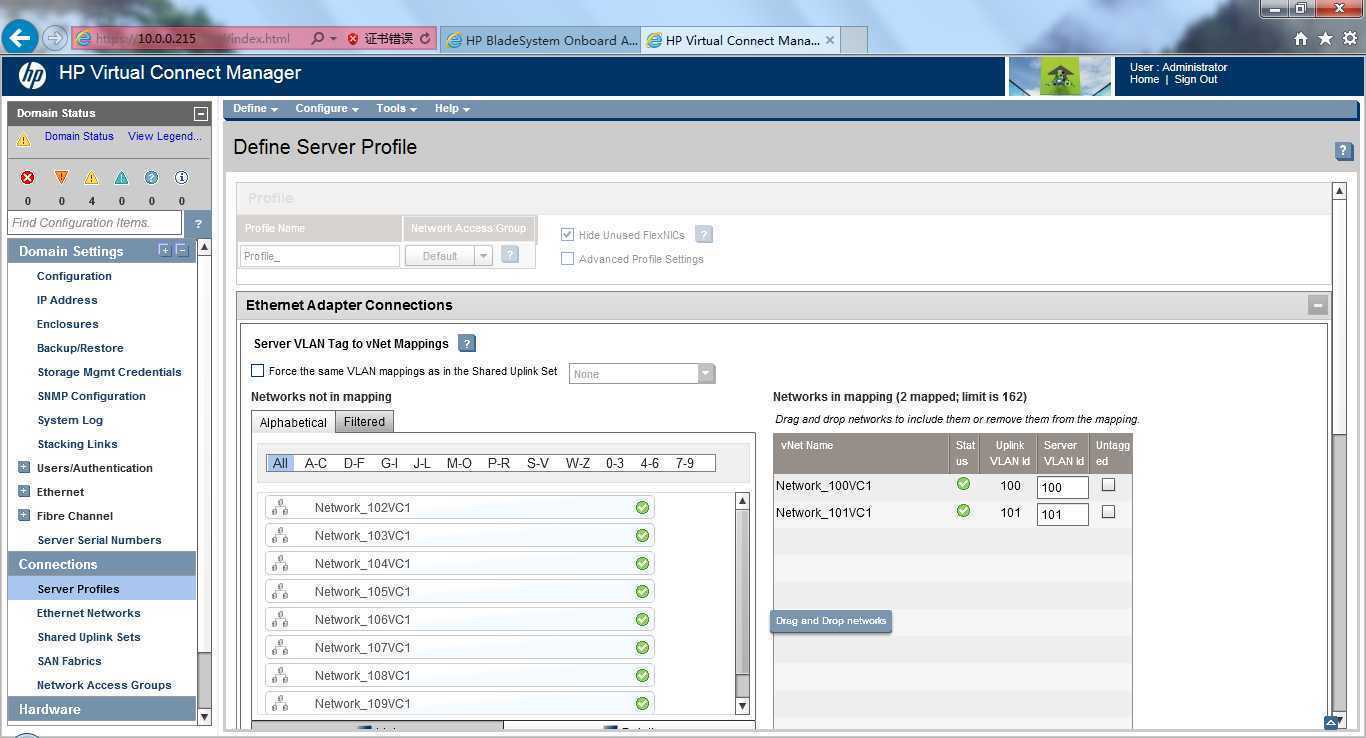Select Network_107VC1 in unmapped list
Viewport: 1366px width, 738px height.
click(459, 647)
